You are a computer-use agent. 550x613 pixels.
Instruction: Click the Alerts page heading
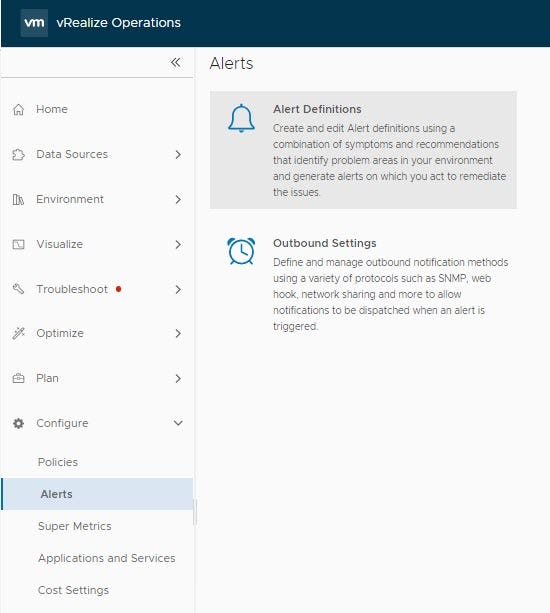click(x=231, y=63)
